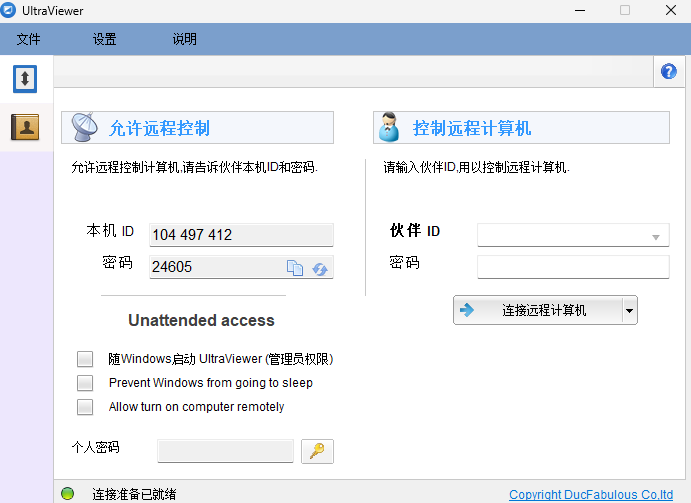Enable 随Windows启动 UltraViewer checkbox

86,359
